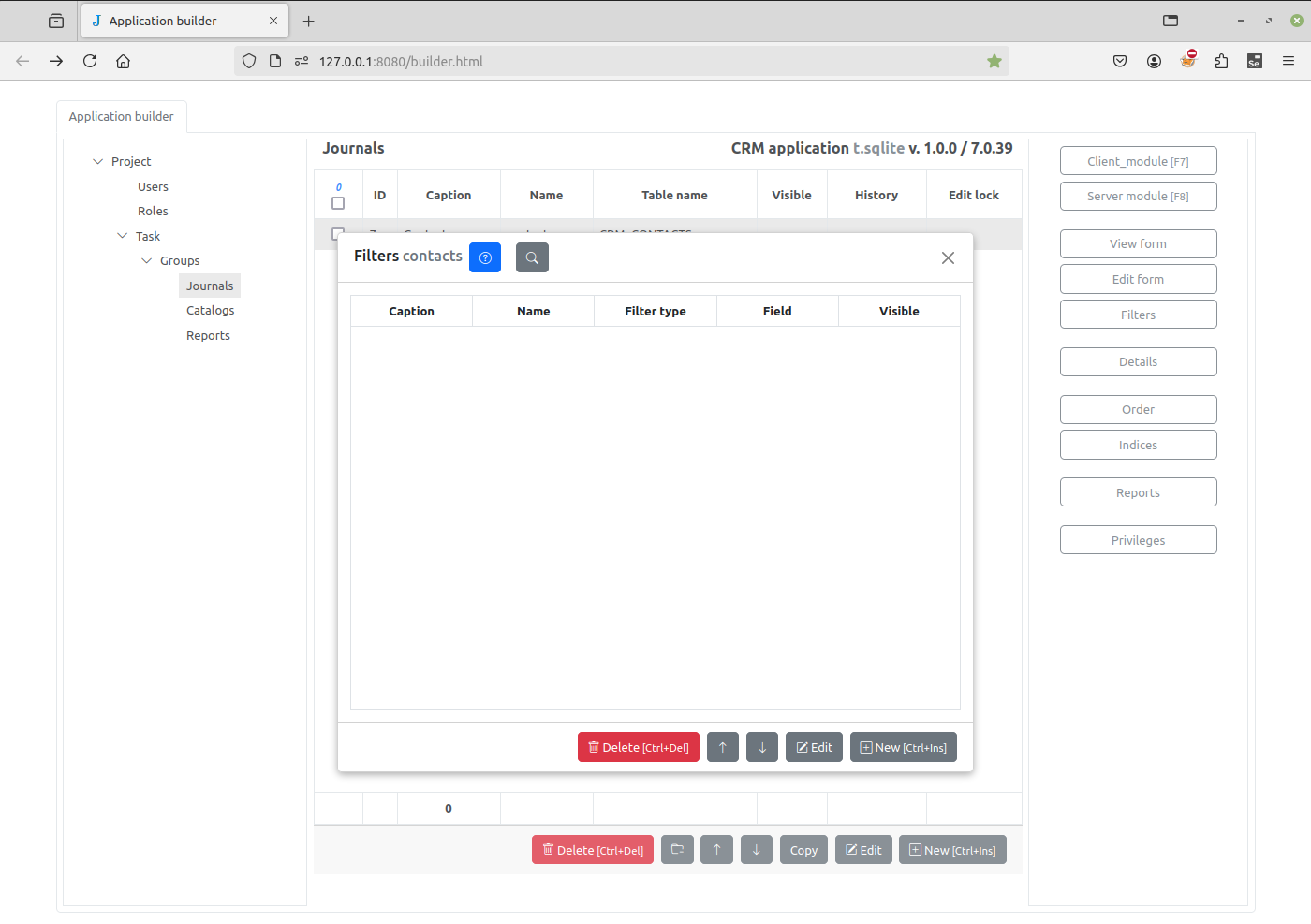This screenshot has width=1311, height=924.
Task: Collapse the Task tree node
Action: 123,236
